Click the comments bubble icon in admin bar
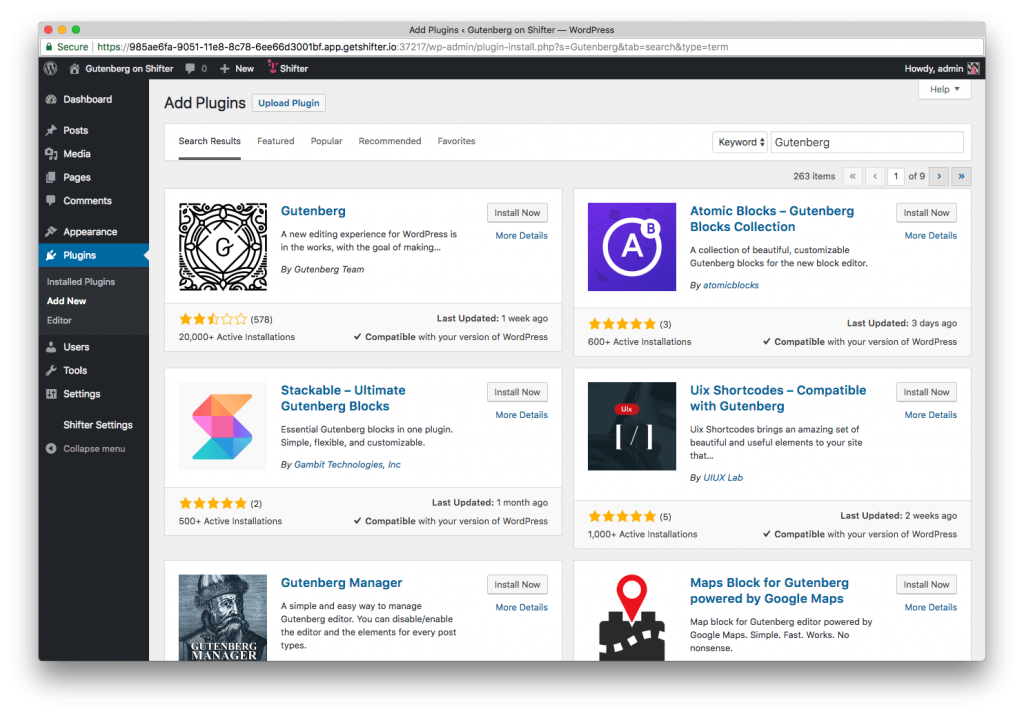This screenshot has height=716, width=1024. (x=190, y=69)
